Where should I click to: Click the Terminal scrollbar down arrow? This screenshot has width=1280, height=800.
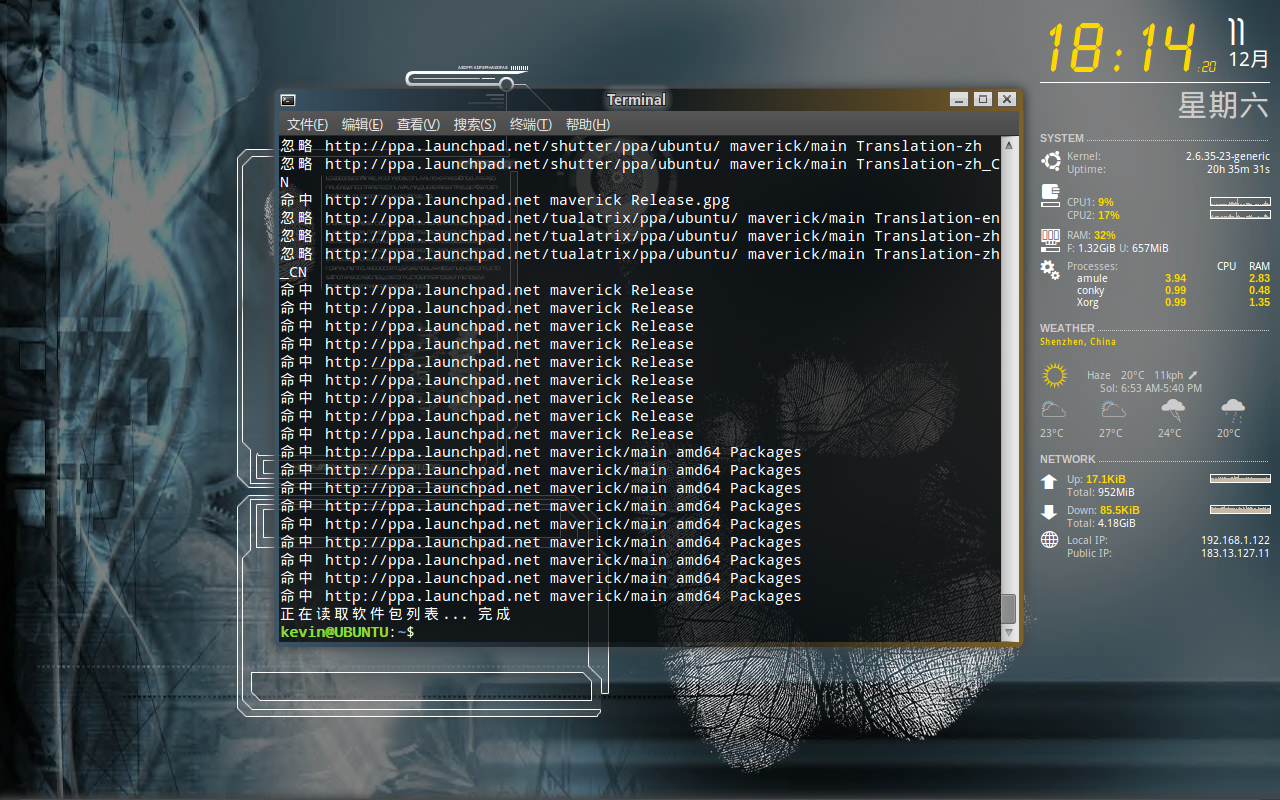coord(1009,633)
